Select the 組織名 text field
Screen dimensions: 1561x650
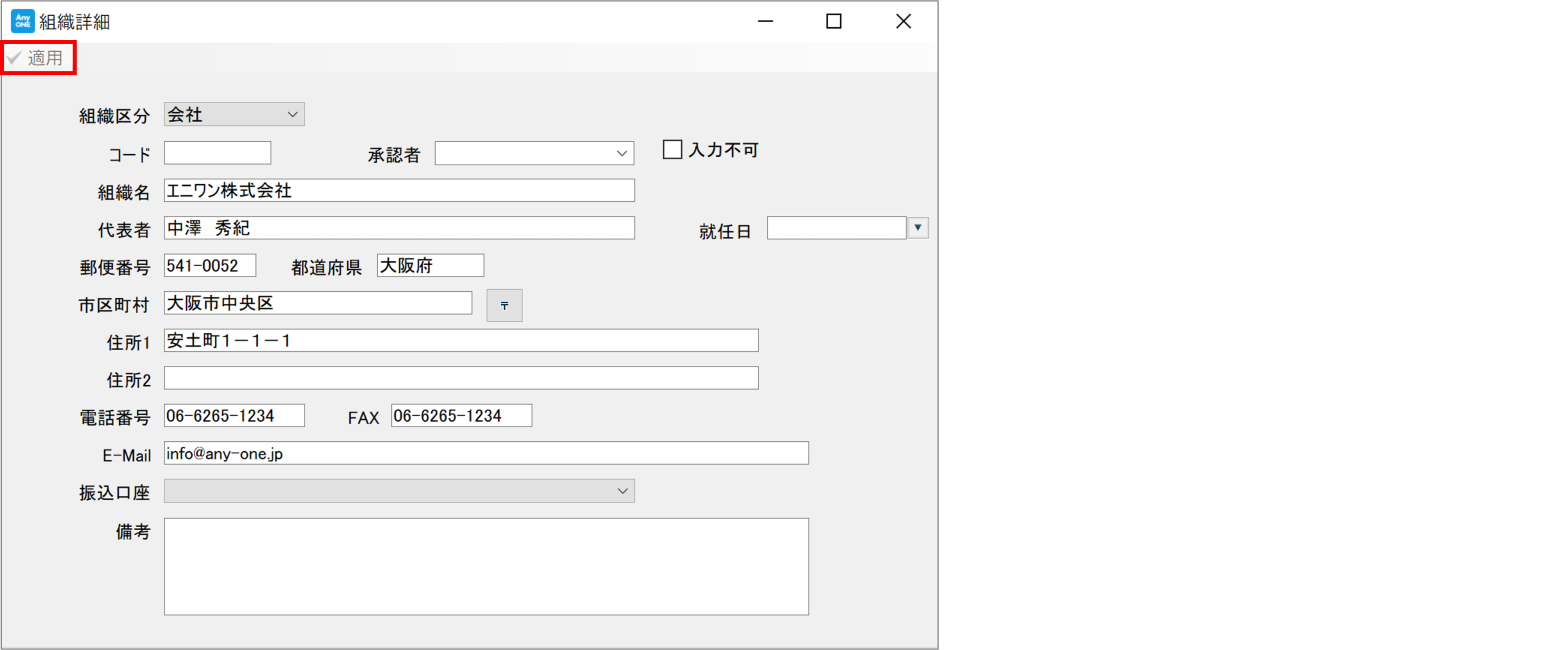click(x=398, y=190)
